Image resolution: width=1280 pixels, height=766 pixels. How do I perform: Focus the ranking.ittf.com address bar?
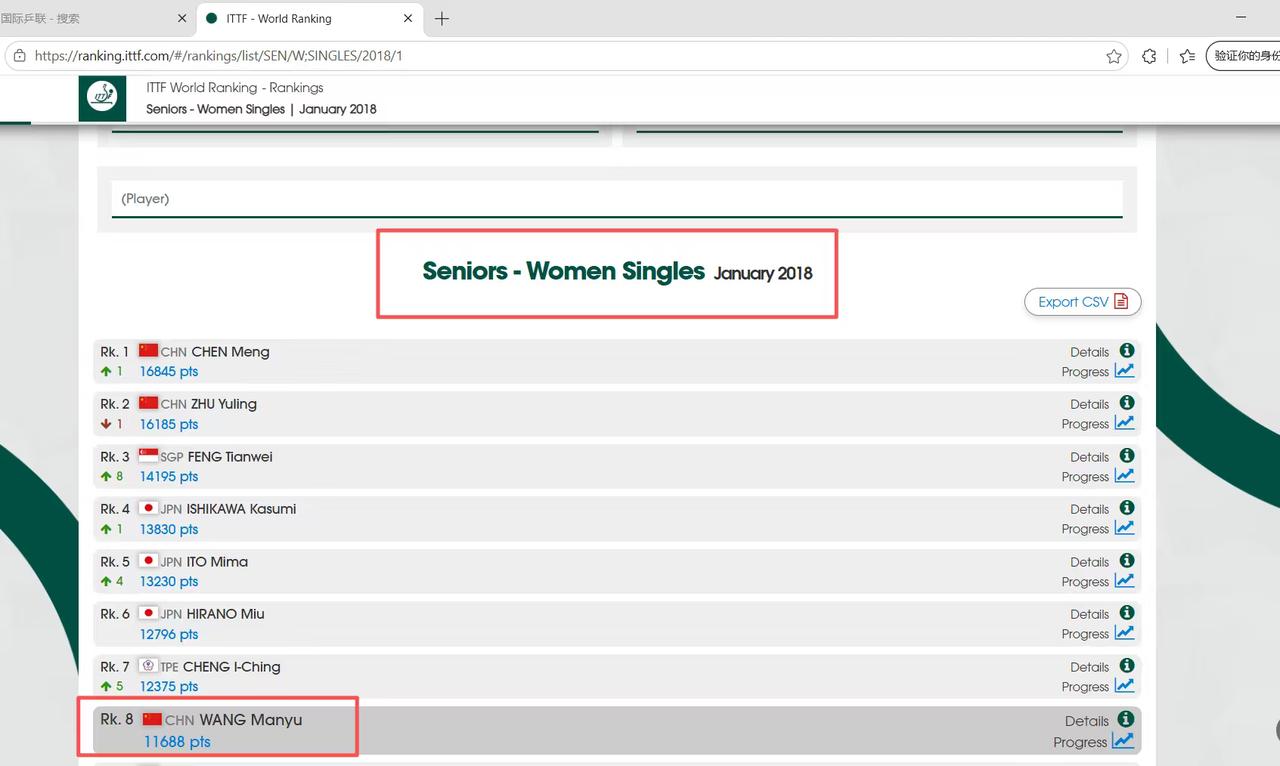pos(566,56)
